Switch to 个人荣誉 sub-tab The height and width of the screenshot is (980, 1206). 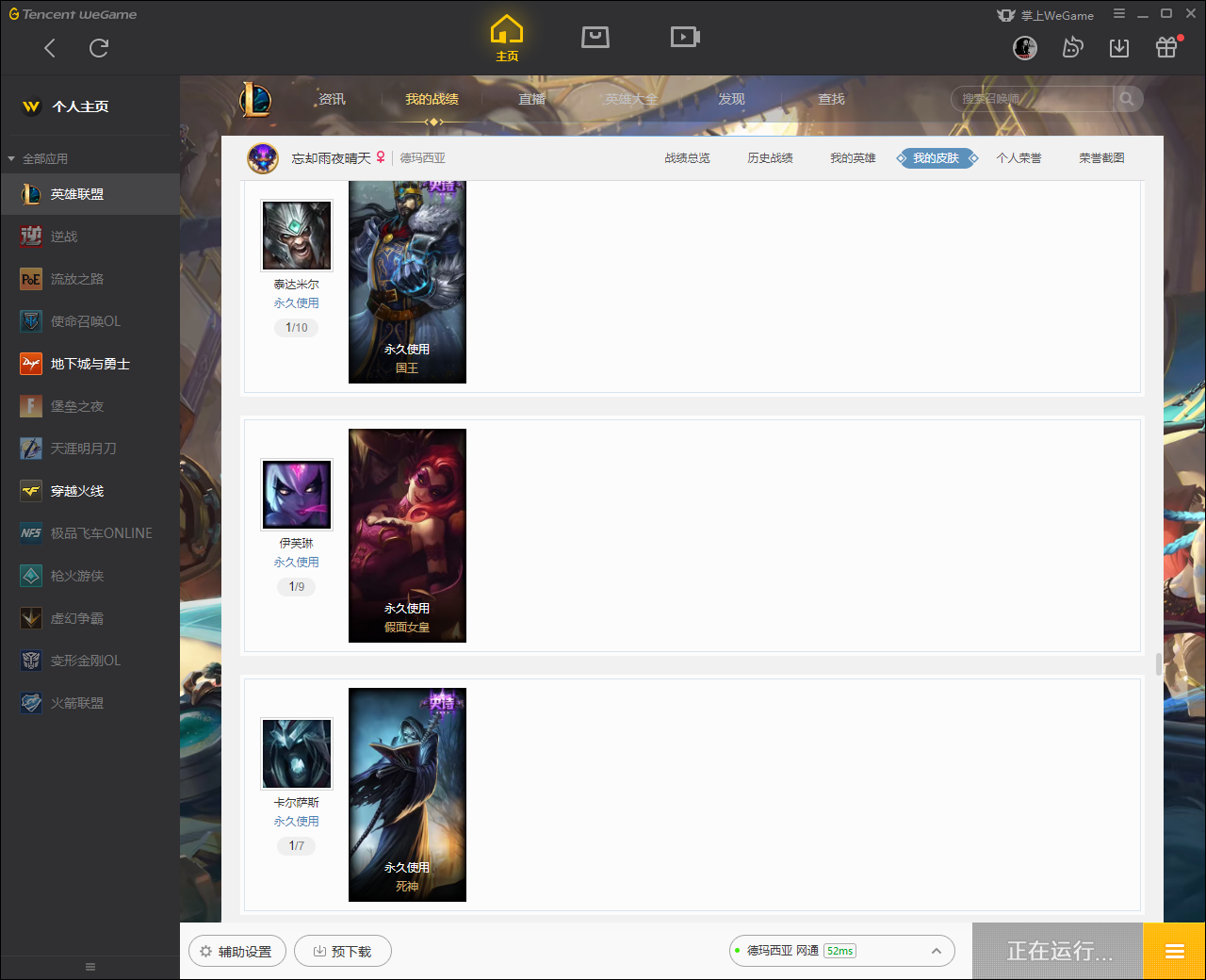pyautogui.click(x=1019, y=158)
